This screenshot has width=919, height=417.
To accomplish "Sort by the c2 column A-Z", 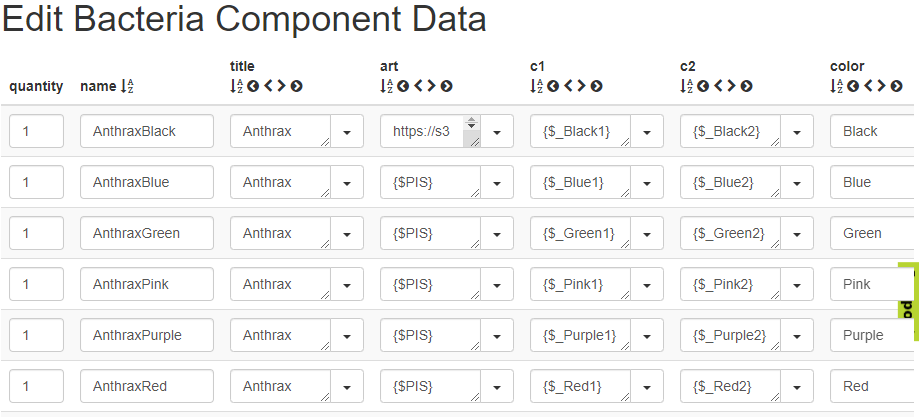I will tap(686, 86).
